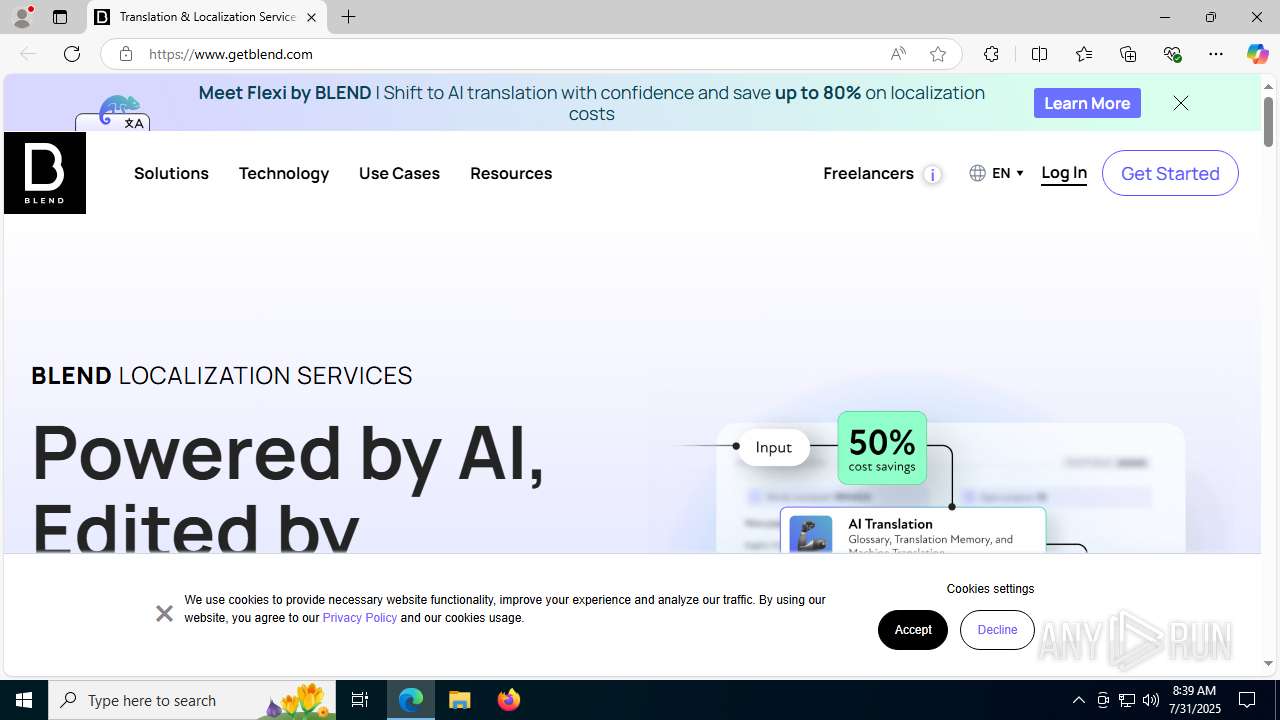View site information lock icon
Screen dimensions: 1280x720
[x=125, y=54]
